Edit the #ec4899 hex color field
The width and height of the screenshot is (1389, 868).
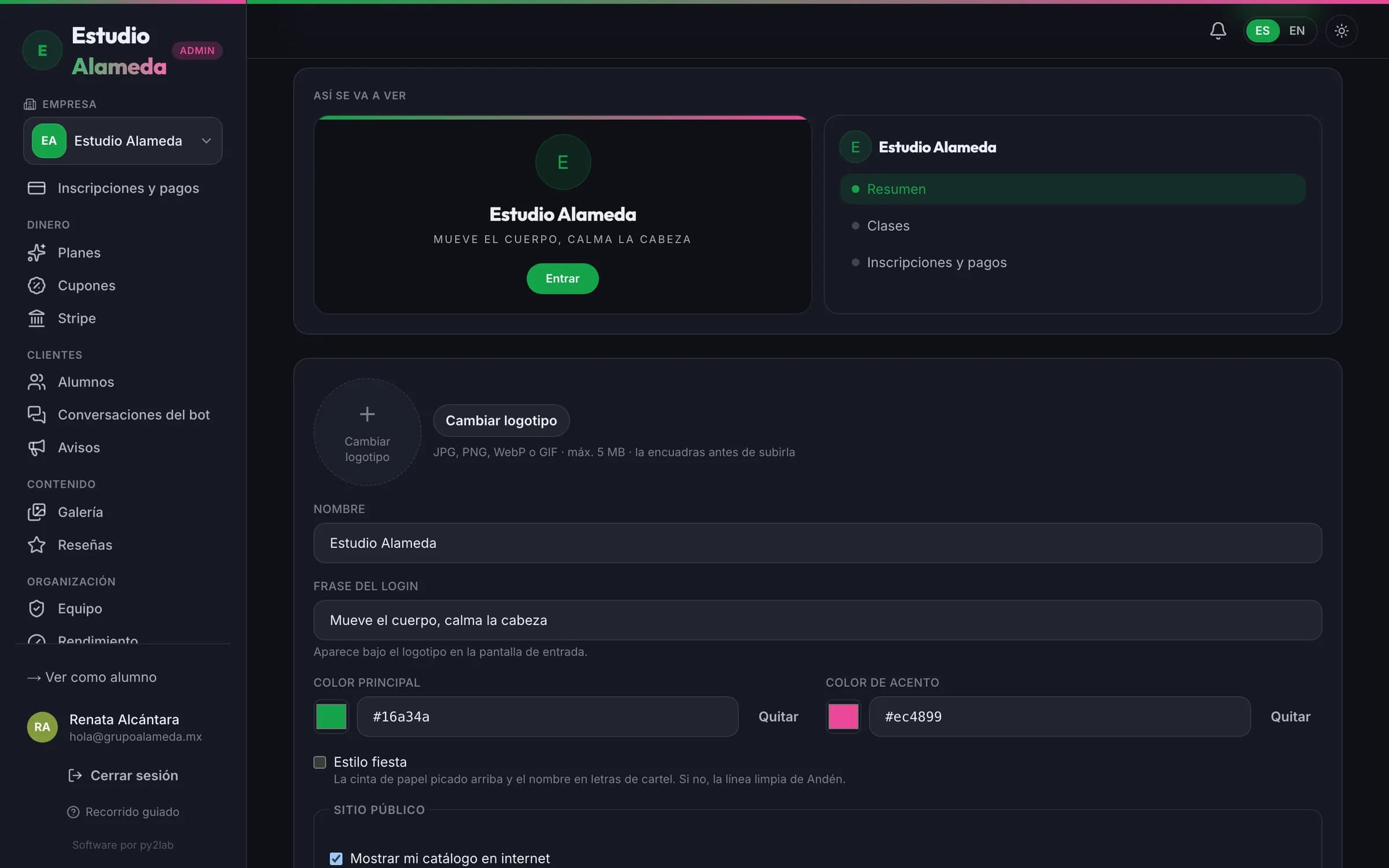click(1059, 716)
